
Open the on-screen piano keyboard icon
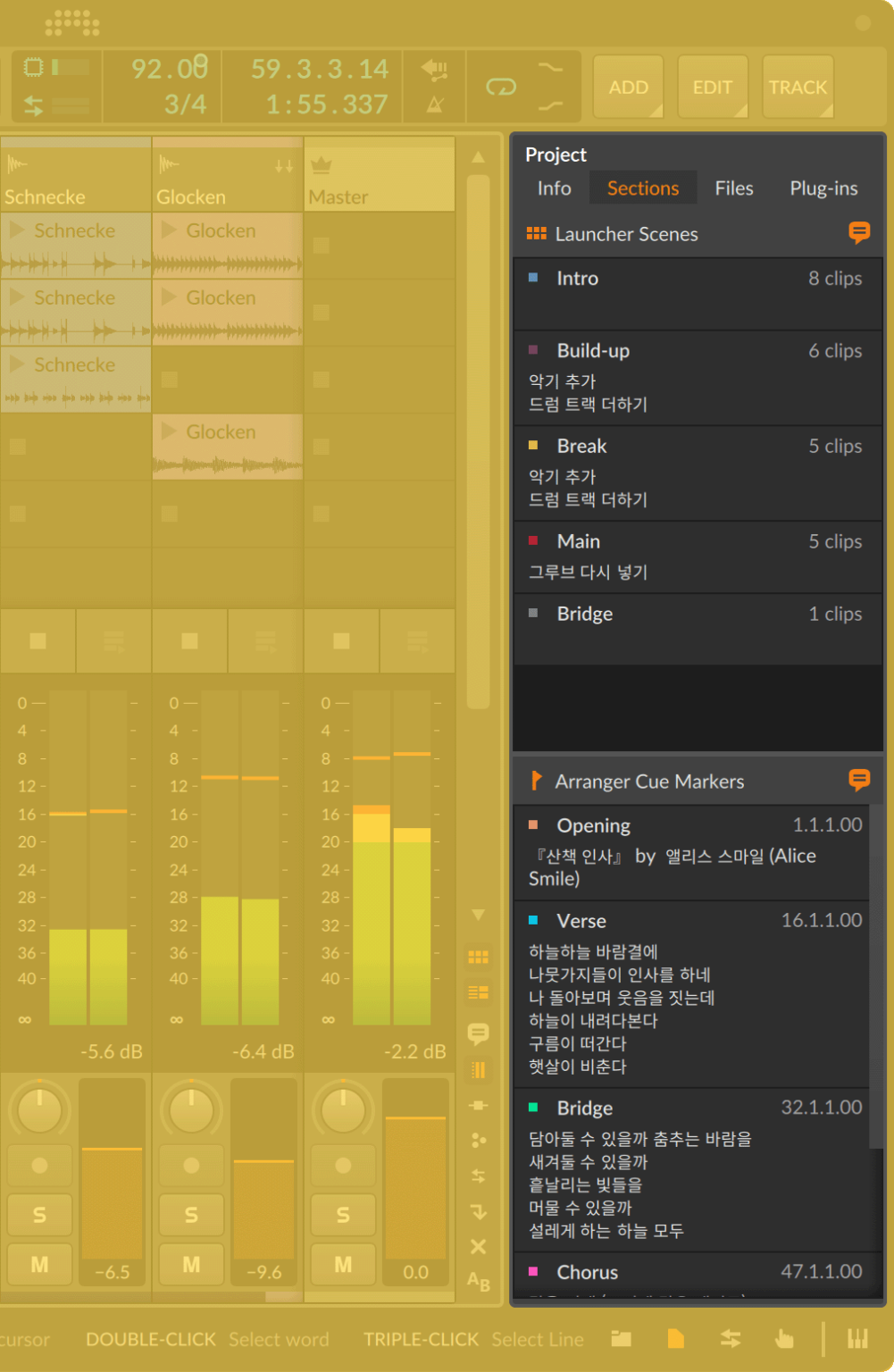tap(857, 1338)
